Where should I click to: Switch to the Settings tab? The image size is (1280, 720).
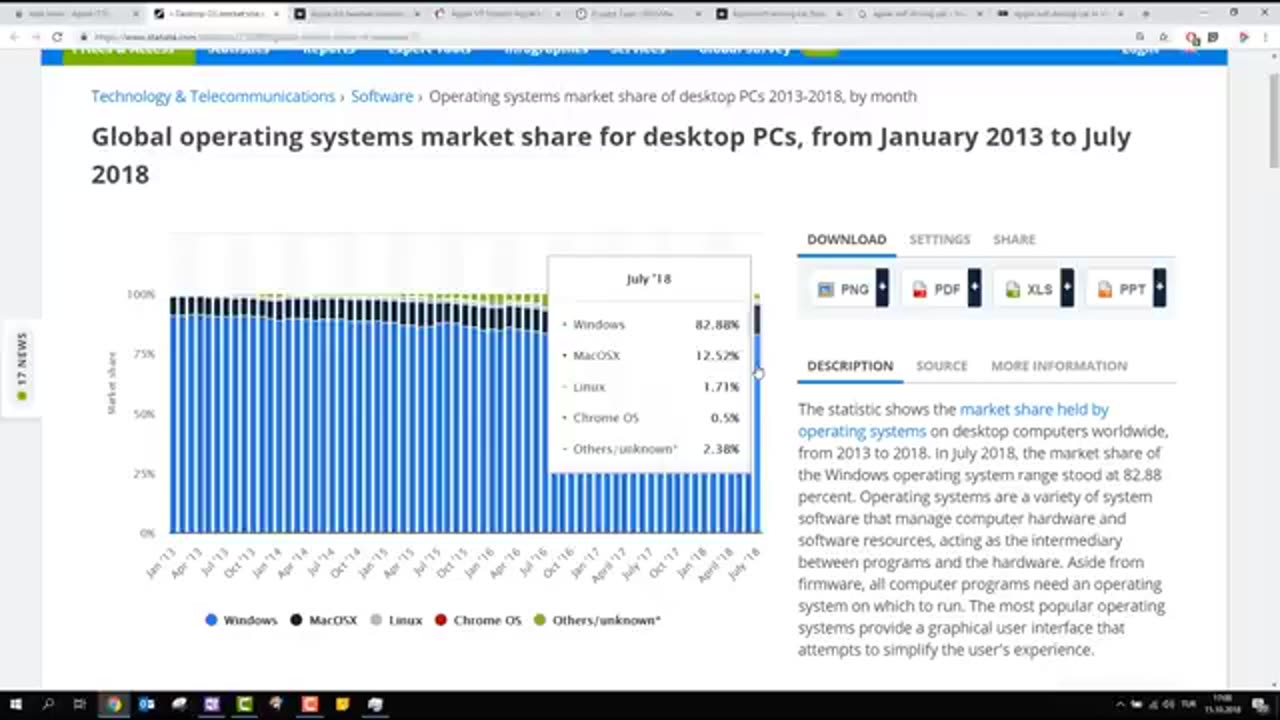pos(939,239)
